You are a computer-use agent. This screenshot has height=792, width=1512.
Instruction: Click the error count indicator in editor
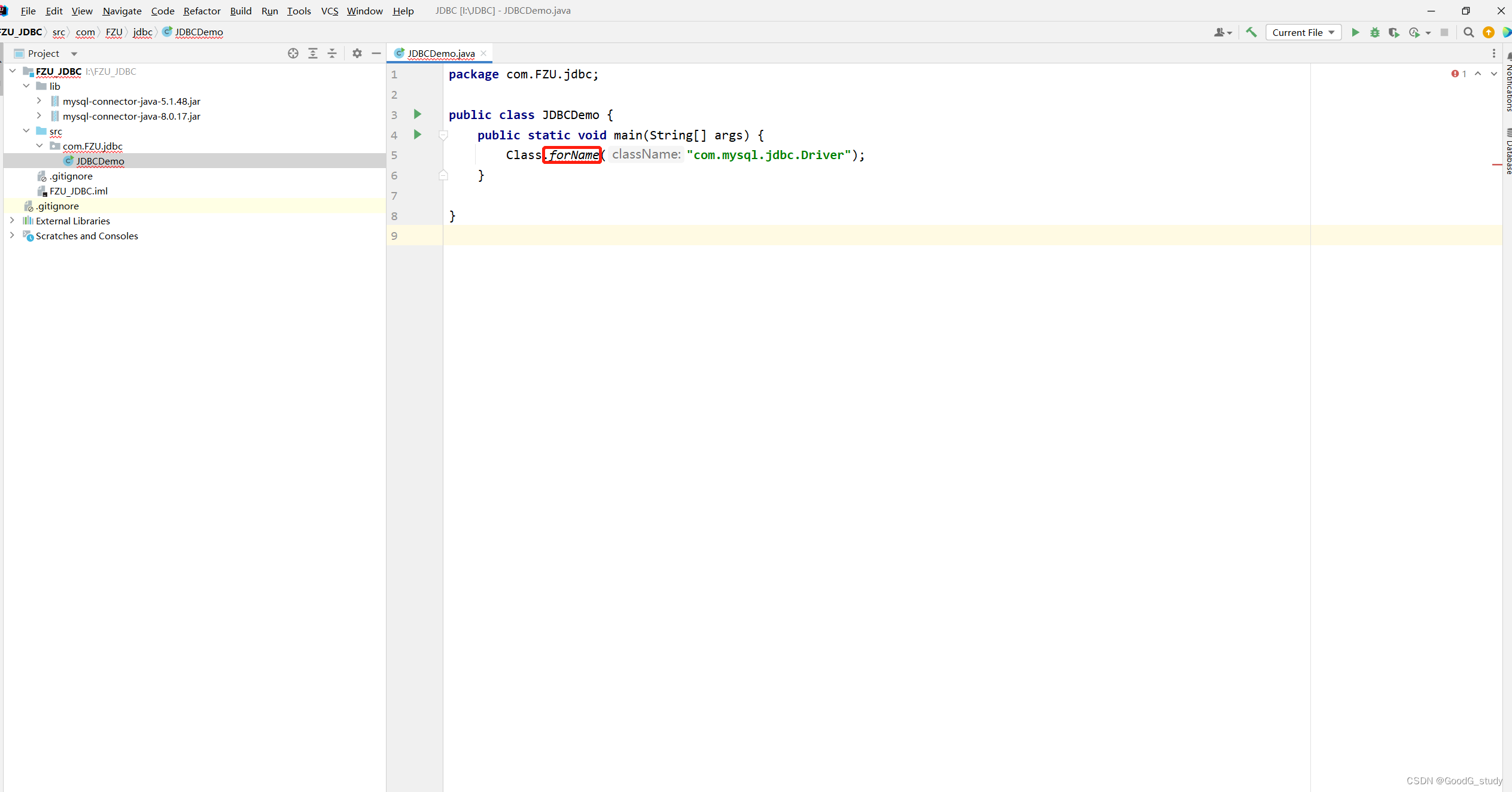pos(1459,74)
